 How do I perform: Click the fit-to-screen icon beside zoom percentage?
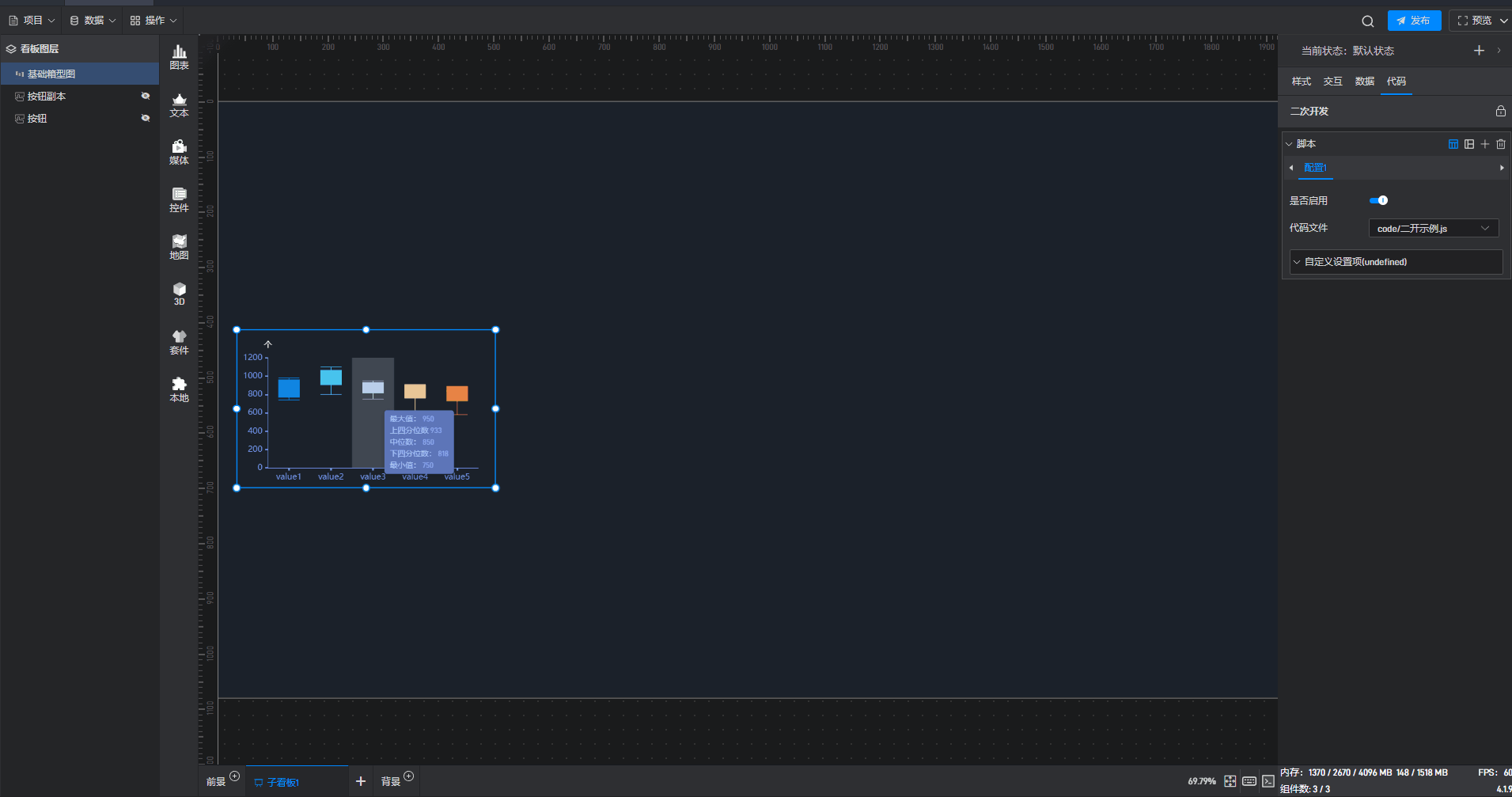tap(1230, 781)
